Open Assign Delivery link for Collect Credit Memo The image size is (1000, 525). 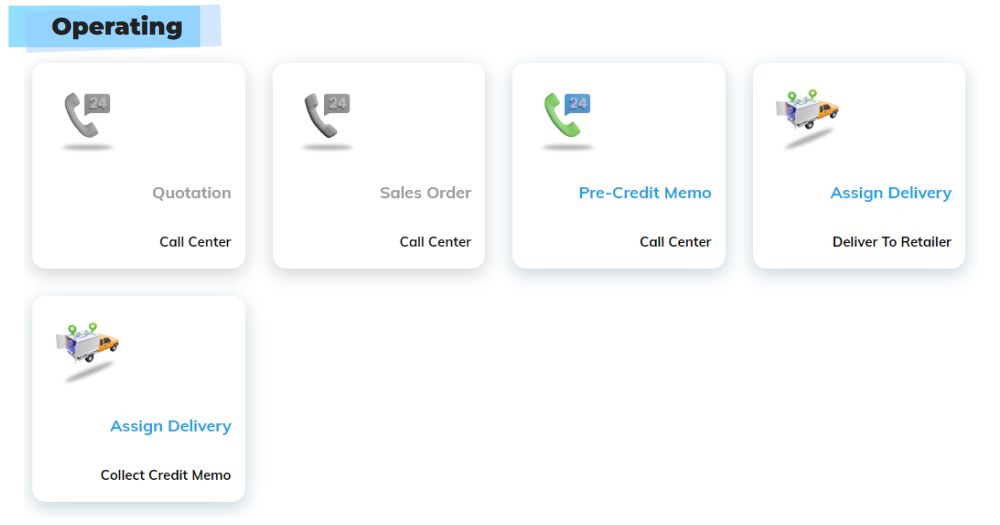click(170, 426)
